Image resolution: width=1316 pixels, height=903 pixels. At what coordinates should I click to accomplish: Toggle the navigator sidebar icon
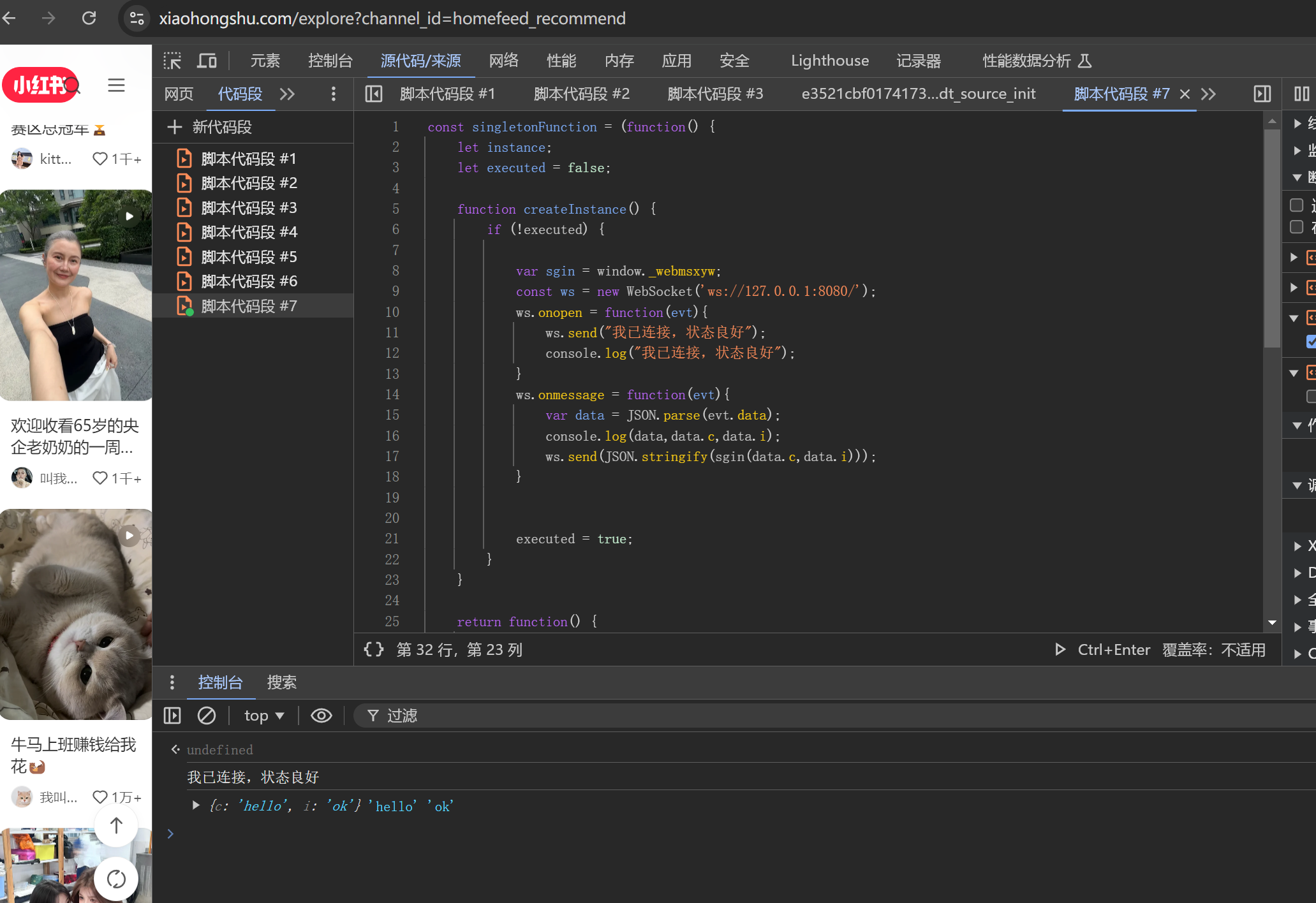click(x=374, y=94)
